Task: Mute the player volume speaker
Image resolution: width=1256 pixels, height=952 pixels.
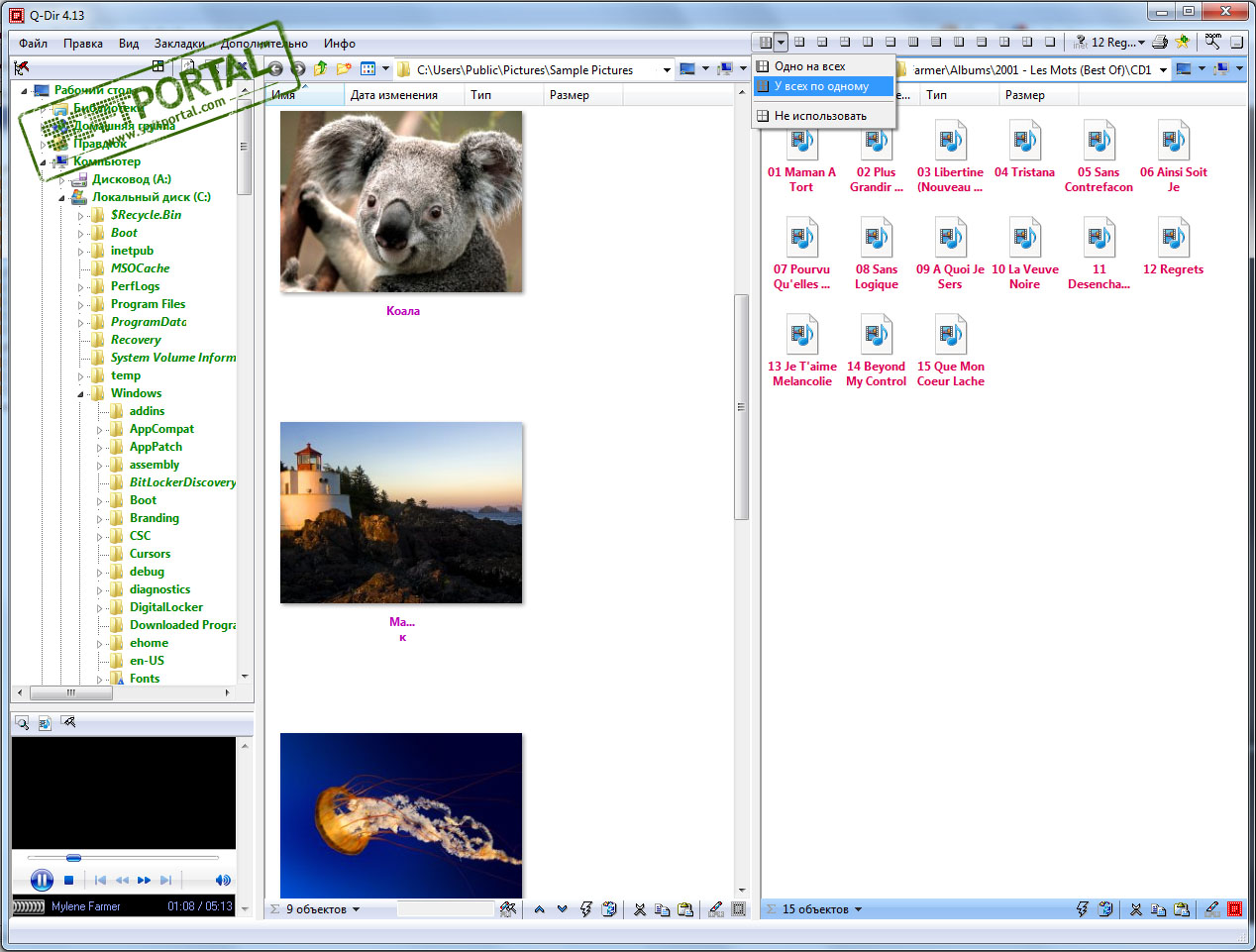Action: point(223,880)
